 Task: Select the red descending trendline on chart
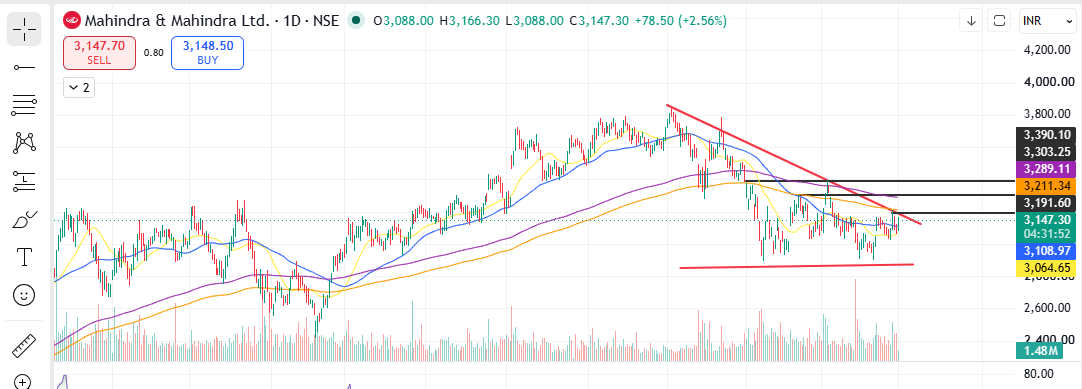(794, 164)
